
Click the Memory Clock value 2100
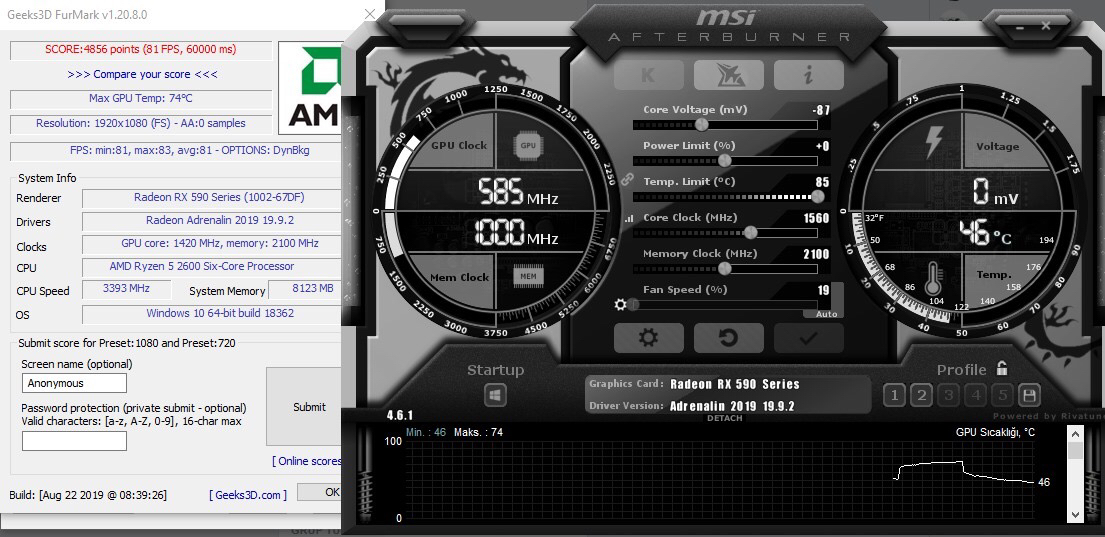816,254
